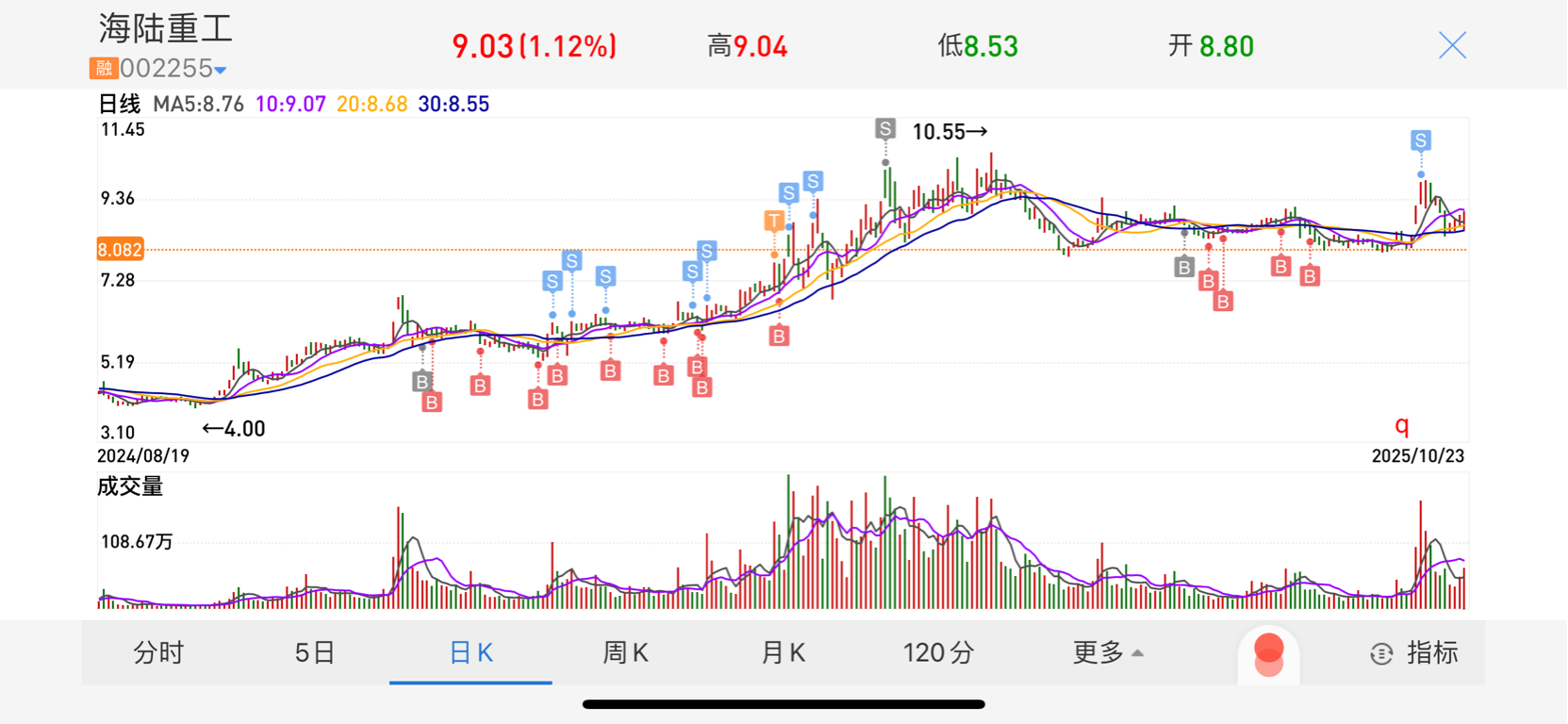Select the 日K daily candlestick tab

tap(470, 652)
